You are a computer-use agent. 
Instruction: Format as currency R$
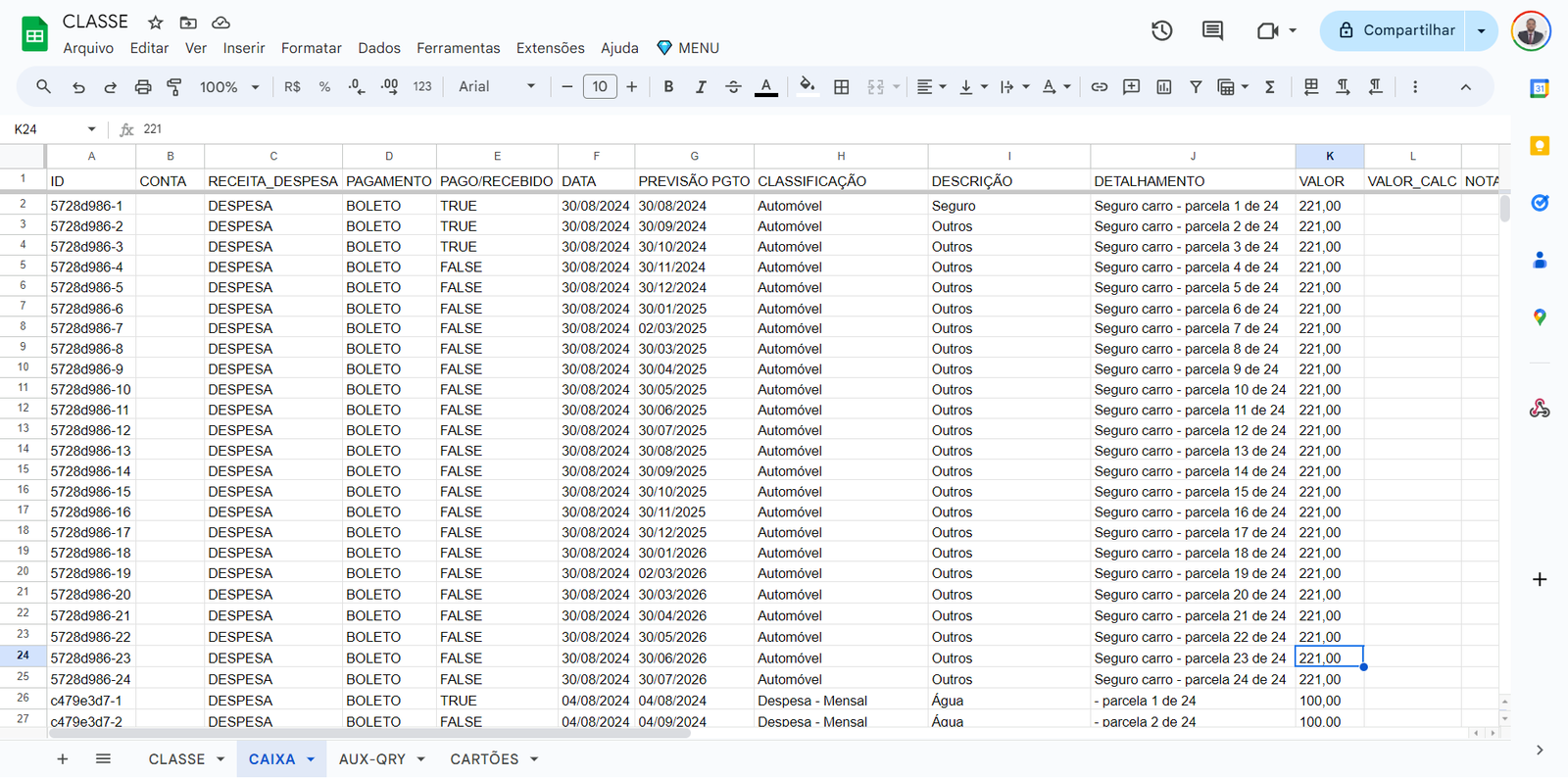pyautogui.click(x=292, y=87)
